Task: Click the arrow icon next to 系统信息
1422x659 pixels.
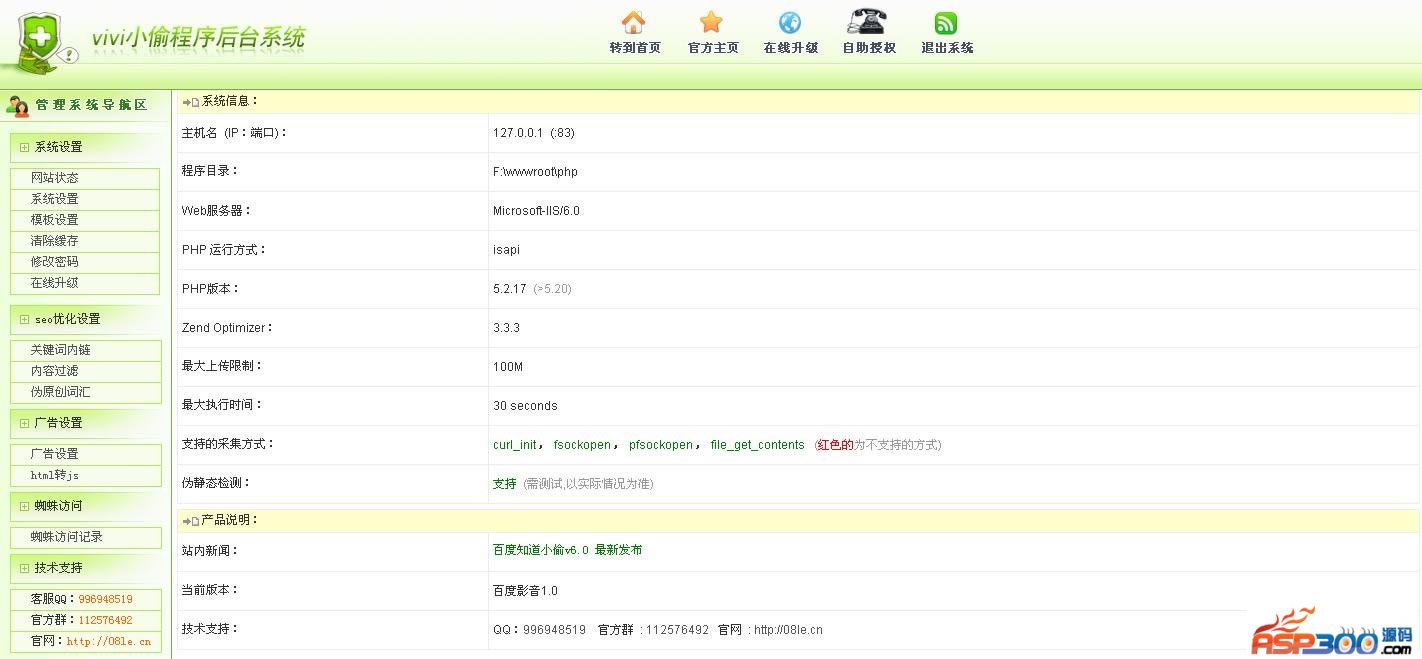Action: pos(190,102)
